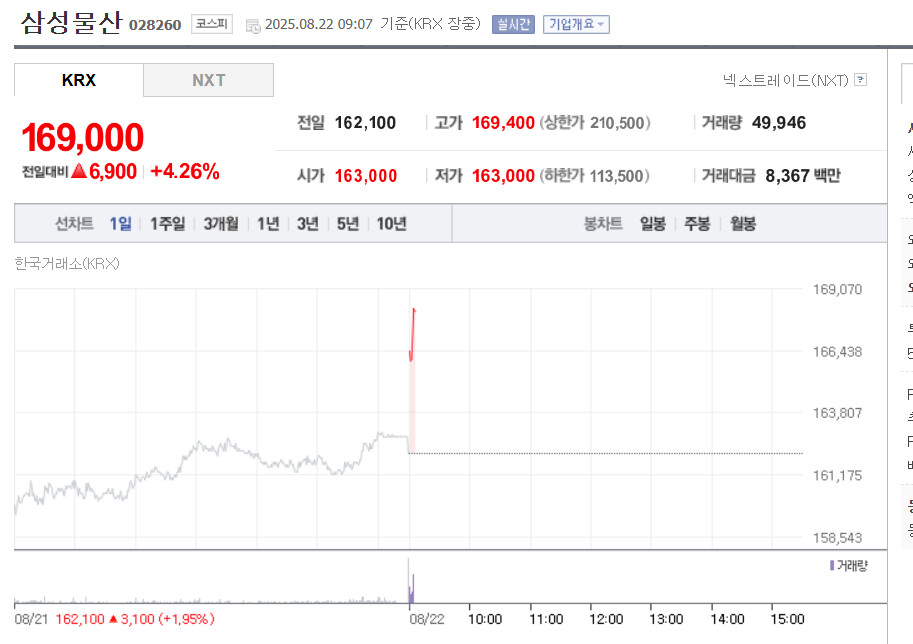The width and height of the screenshot is (913, 644).
Task: View the 3년 chart period
Action: pos(308,224)
